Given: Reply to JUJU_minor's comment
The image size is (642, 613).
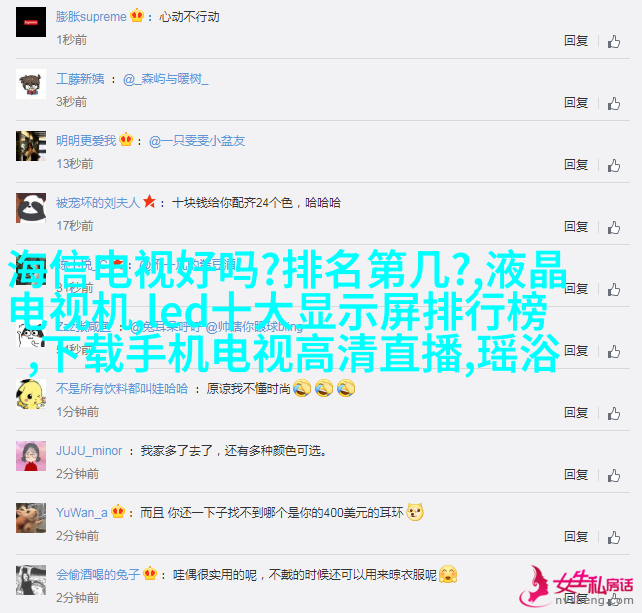Looking at the screenshot, I should (576, 475).
